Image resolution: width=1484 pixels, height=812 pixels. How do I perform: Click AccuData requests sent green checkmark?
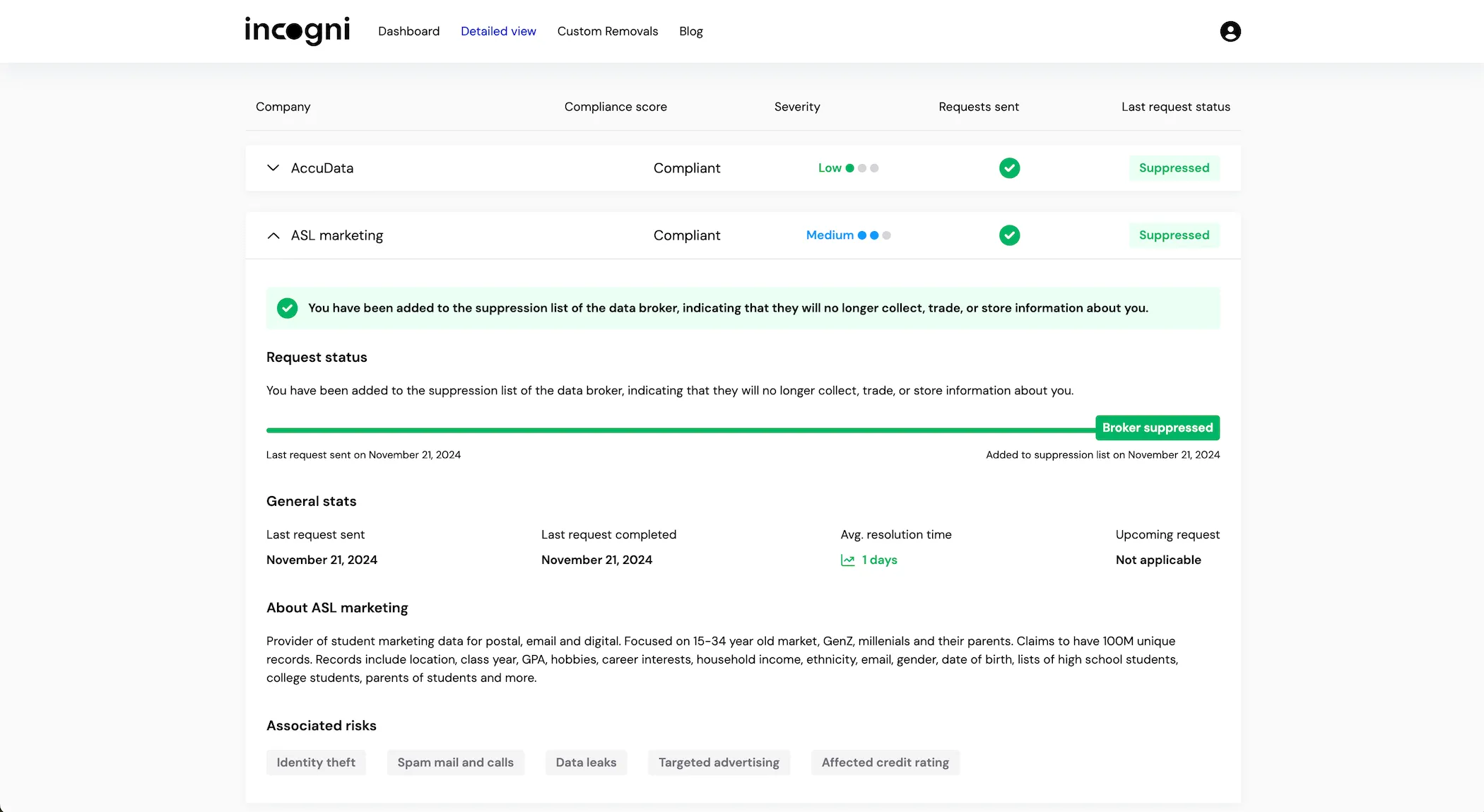[x=1009, y=168]
